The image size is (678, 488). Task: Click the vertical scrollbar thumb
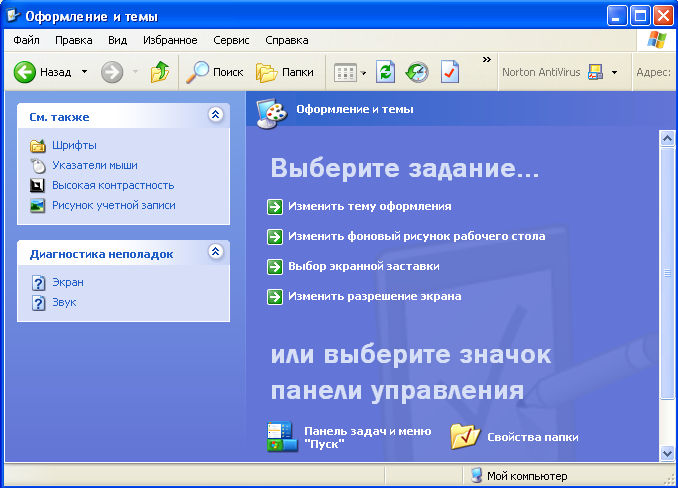click(x=667, y=273)
